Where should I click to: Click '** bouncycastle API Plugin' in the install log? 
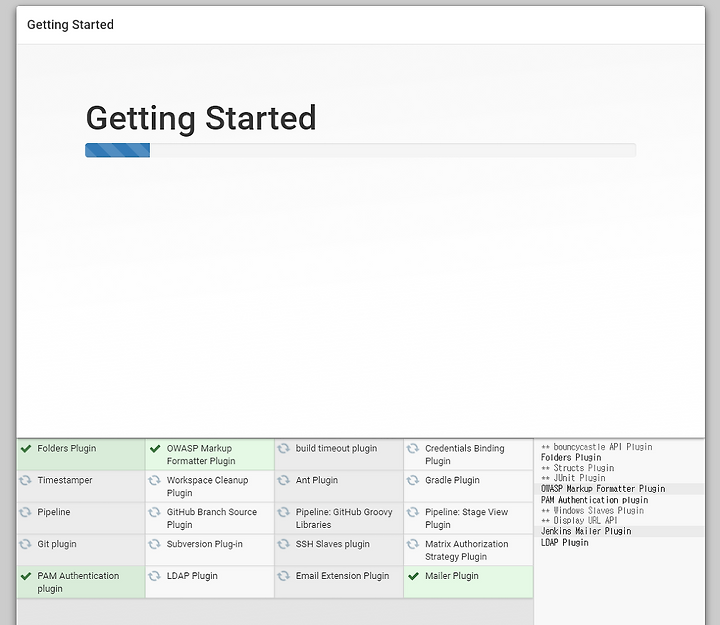pos(596,447)
